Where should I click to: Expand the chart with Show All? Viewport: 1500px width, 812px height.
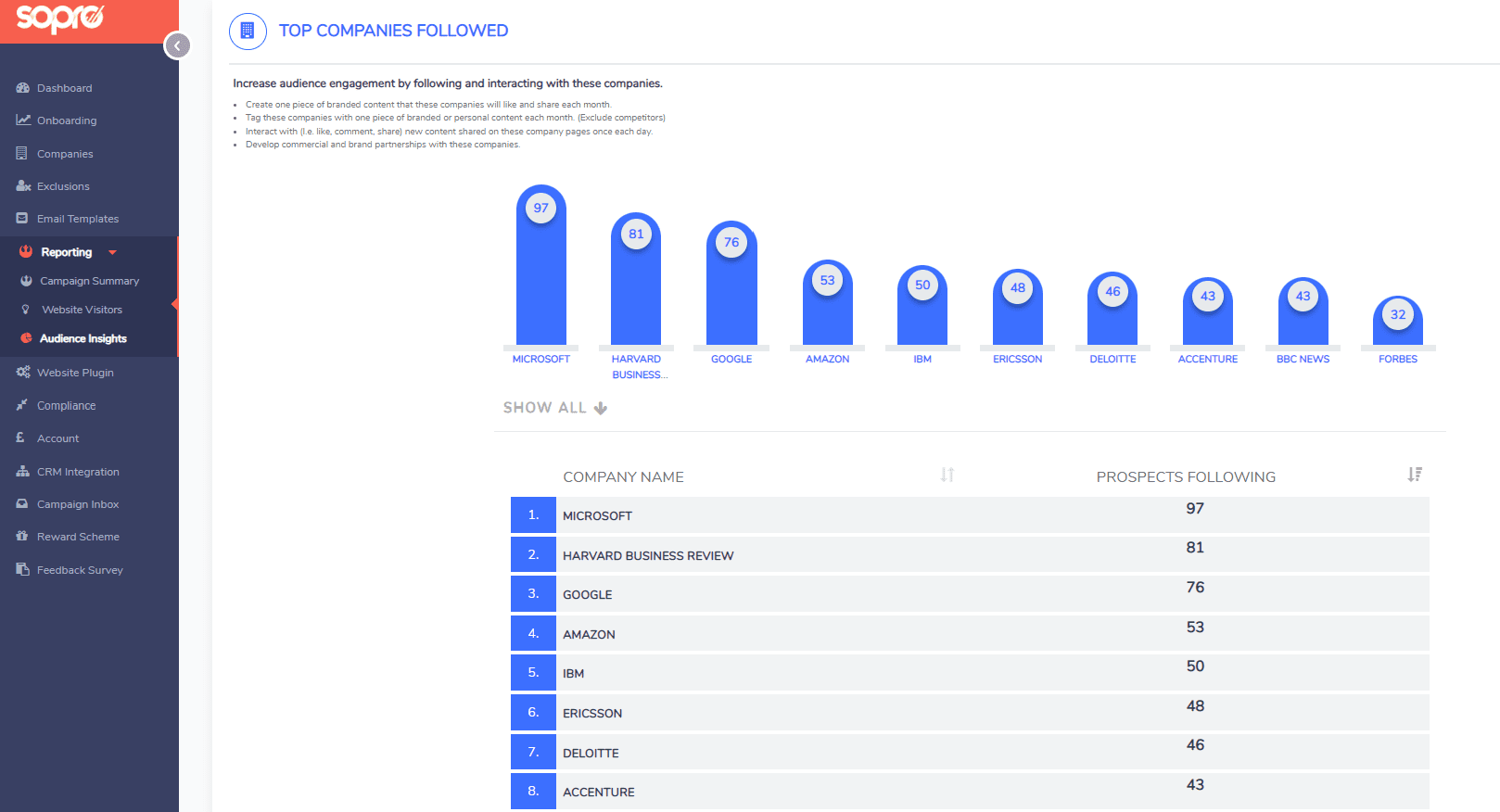[x=554, y=408]
